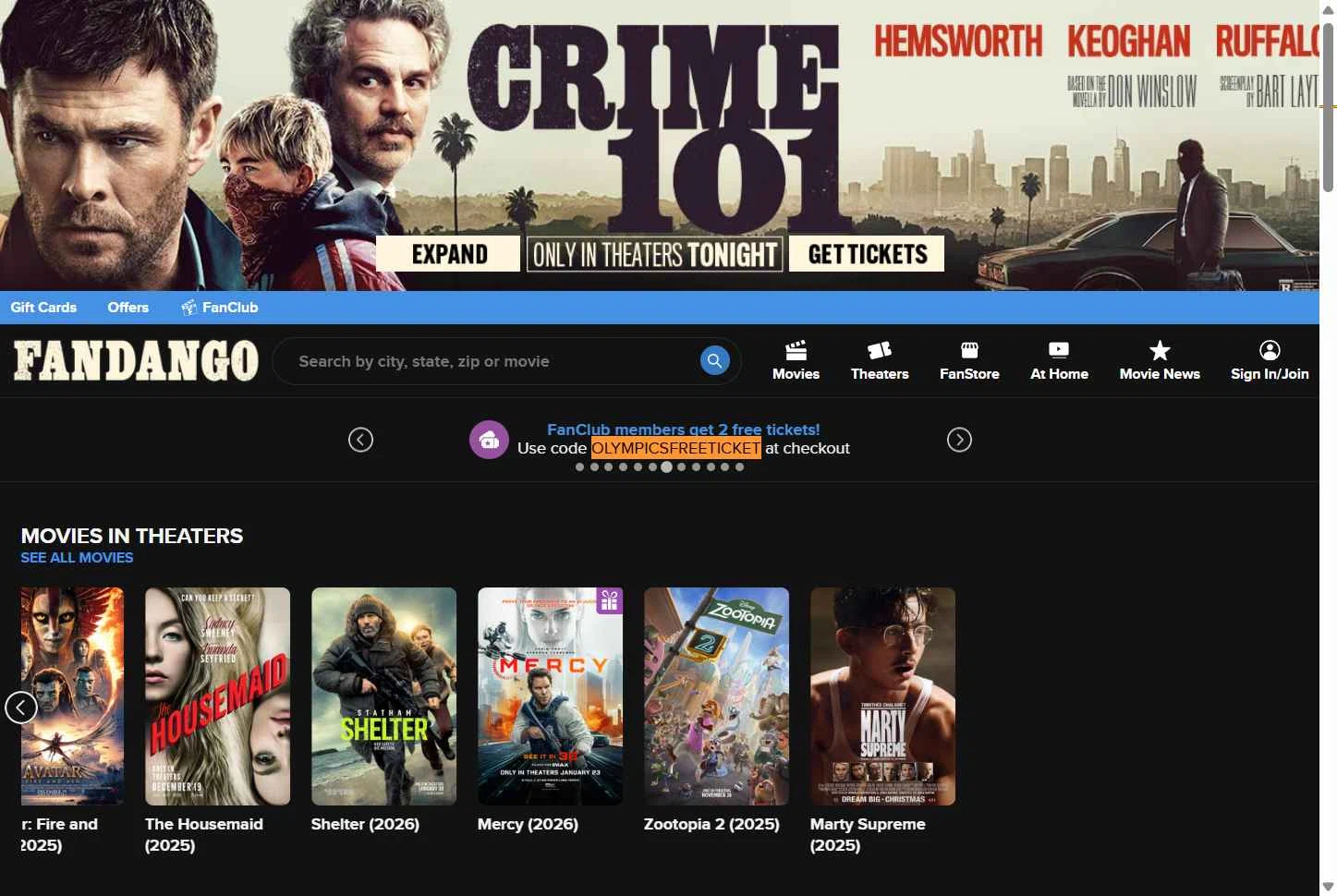This screenshot has width=1337, height=896.
Task: Open the Marty Supreme poster
Action: [882, 696]
